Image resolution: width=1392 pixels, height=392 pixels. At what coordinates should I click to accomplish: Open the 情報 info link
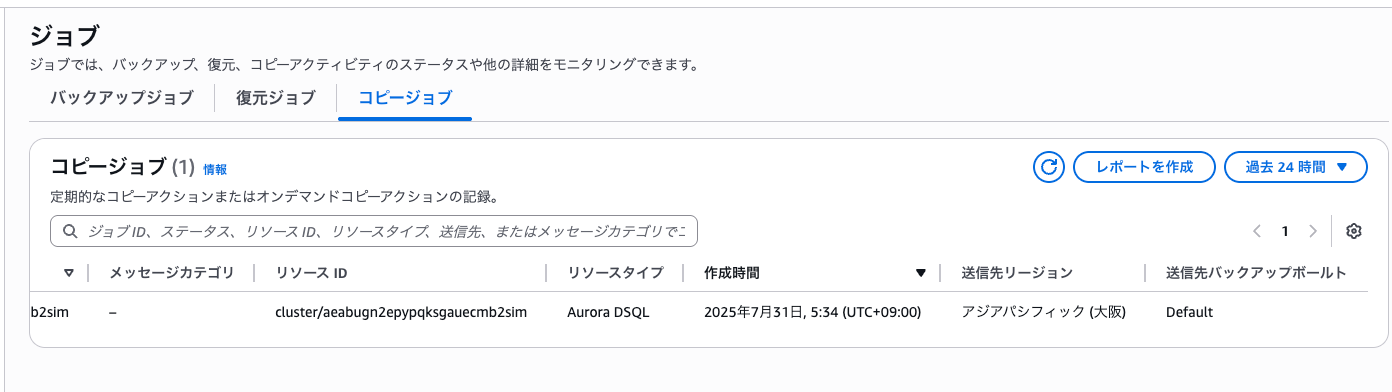click(x=215, y=170)
